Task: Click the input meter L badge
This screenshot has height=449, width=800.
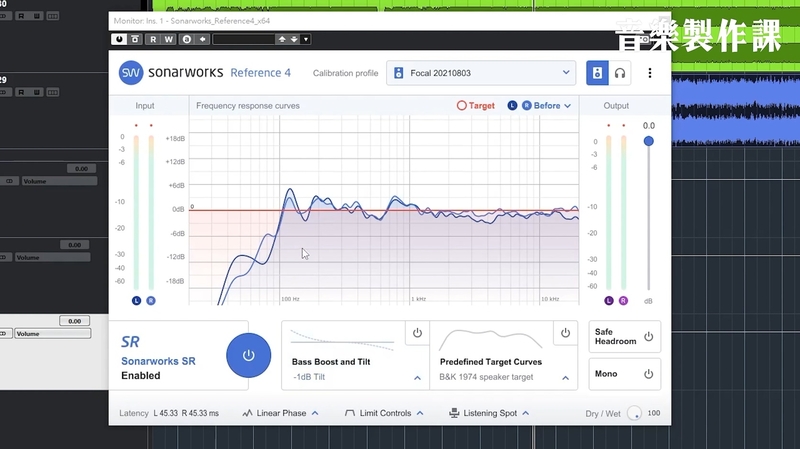Action: tap(136, 301)
